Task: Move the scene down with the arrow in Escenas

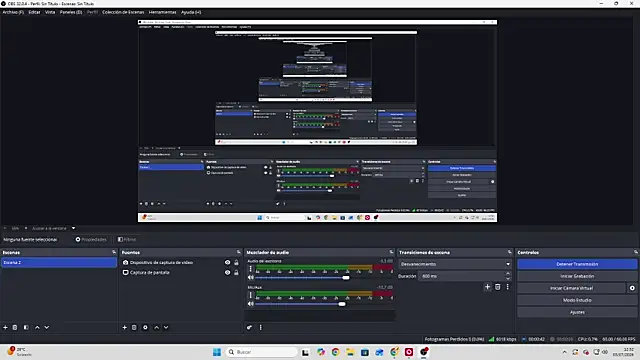Action: point(47,327)
